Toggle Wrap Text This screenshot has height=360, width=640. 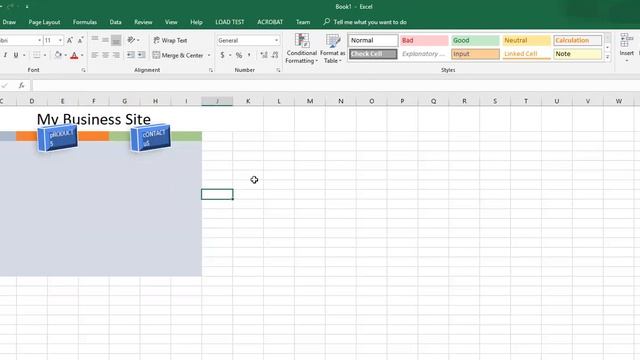(170, 40)
